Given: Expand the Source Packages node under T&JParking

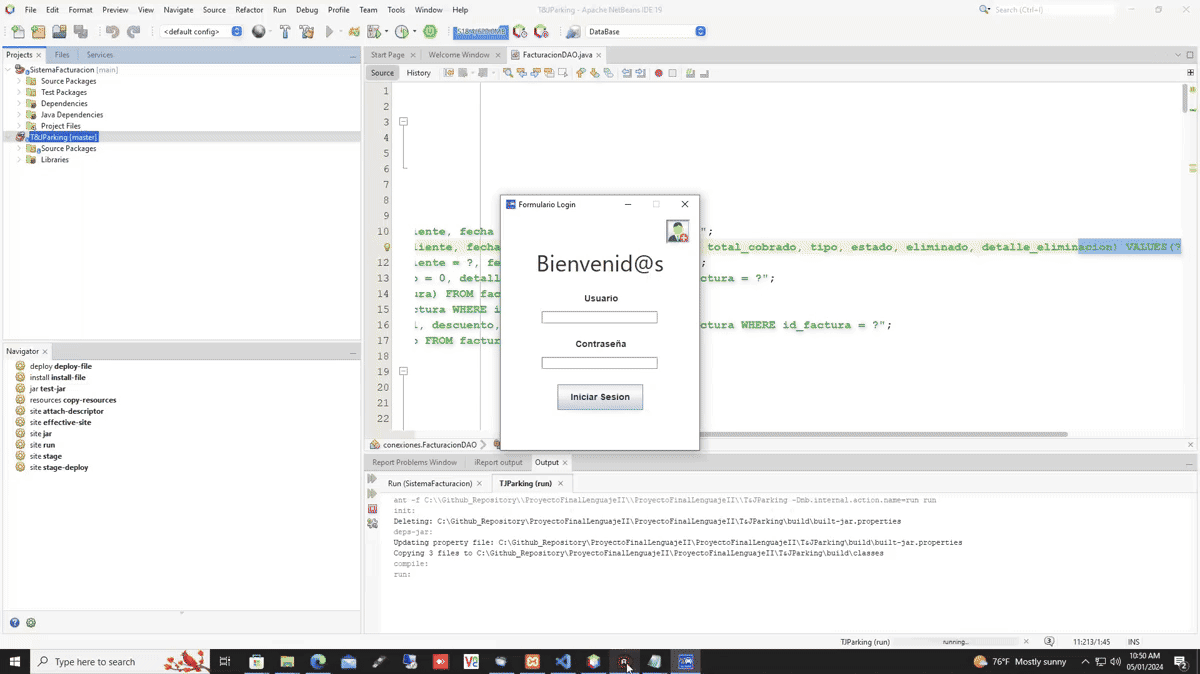Looking at the screenshot, I should point(19,148).
